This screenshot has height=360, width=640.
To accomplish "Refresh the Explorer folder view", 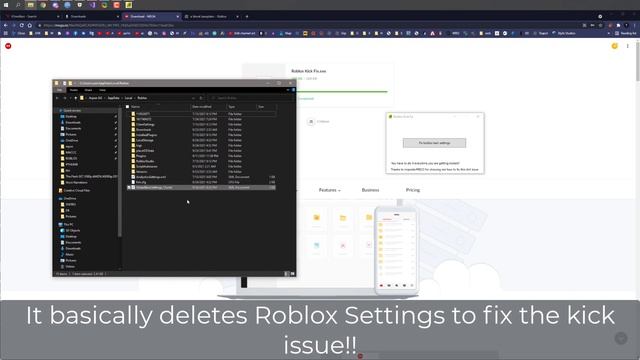I will [201, 98].
